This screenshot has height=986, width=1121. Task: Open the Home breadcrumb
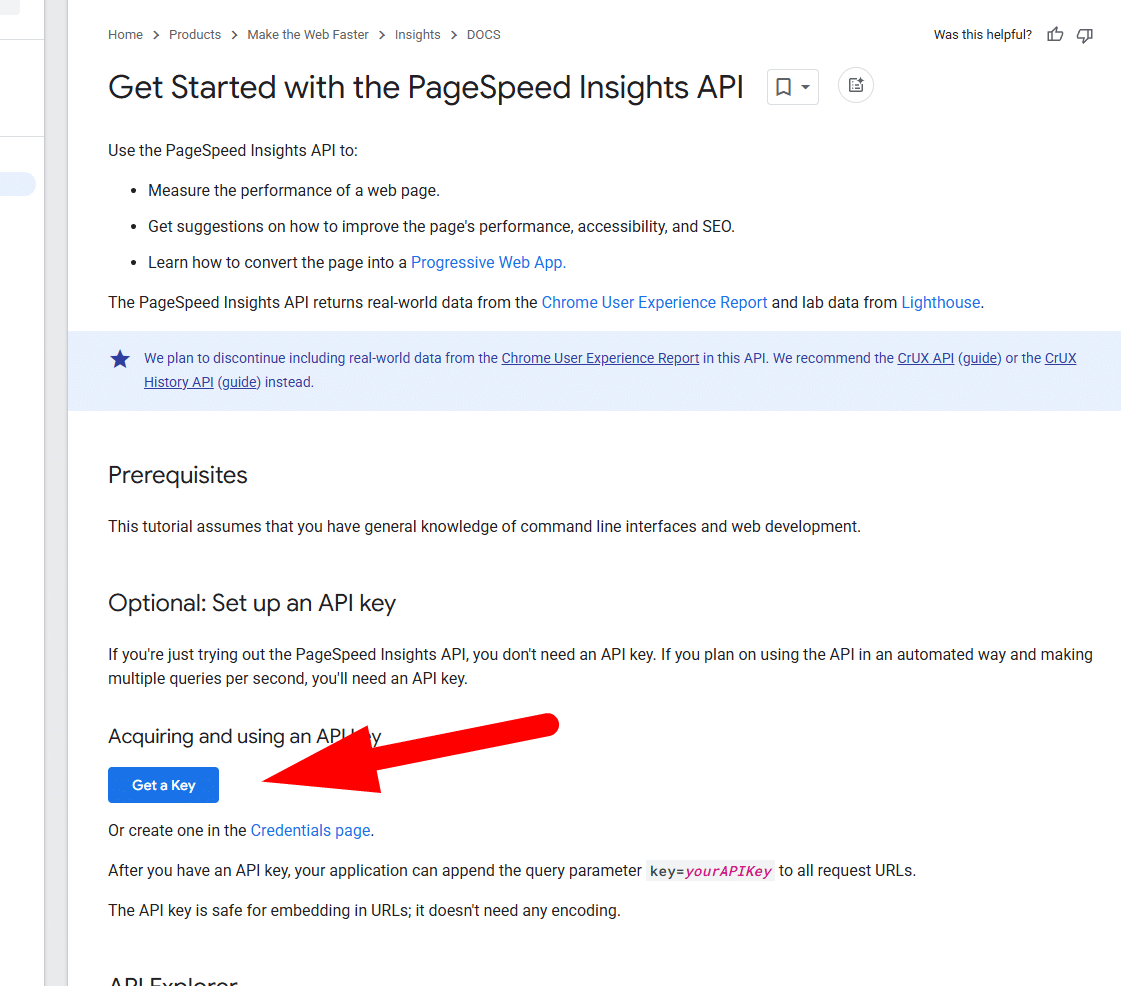(x=125, y=35)
